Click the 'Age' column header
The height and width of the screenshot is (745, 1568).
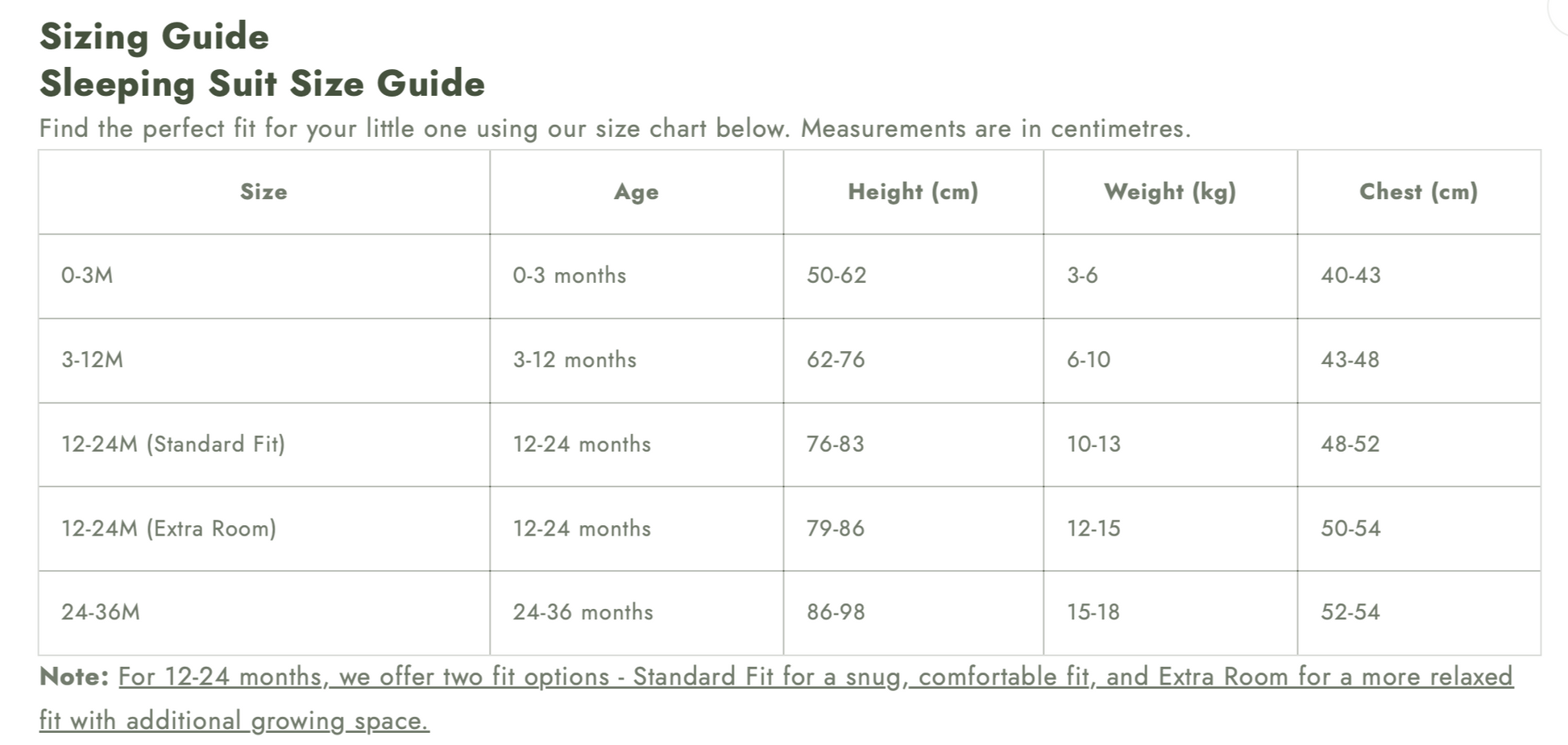click(636, 192)
